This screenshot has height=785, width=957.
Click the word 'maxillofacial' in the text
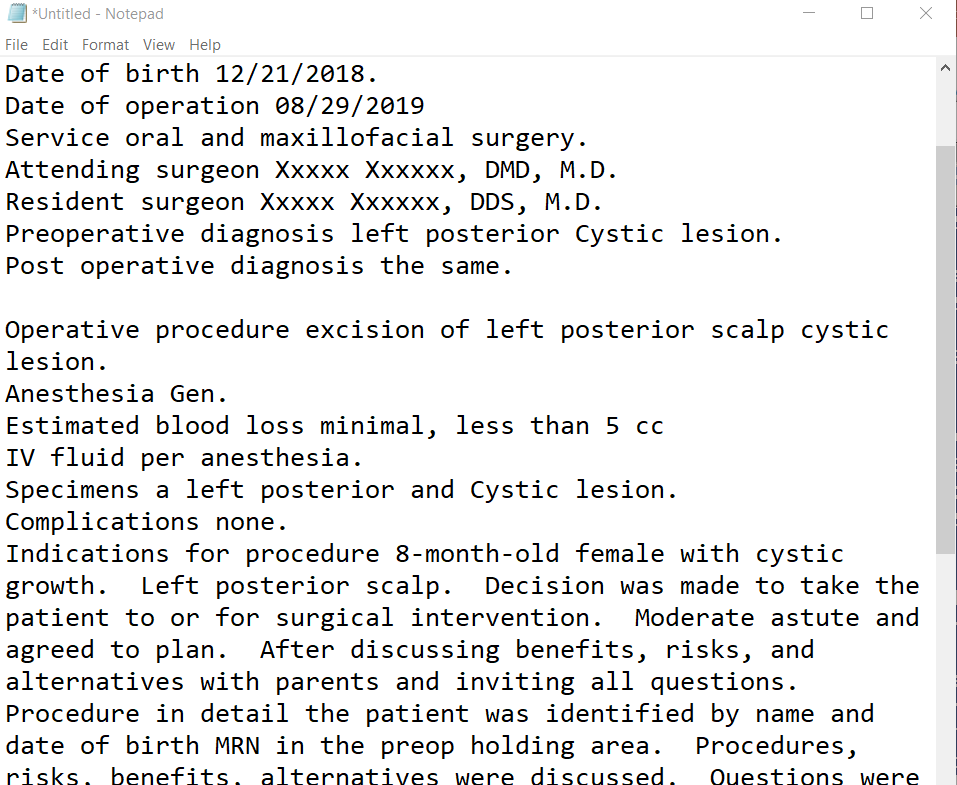coord(356,137)
